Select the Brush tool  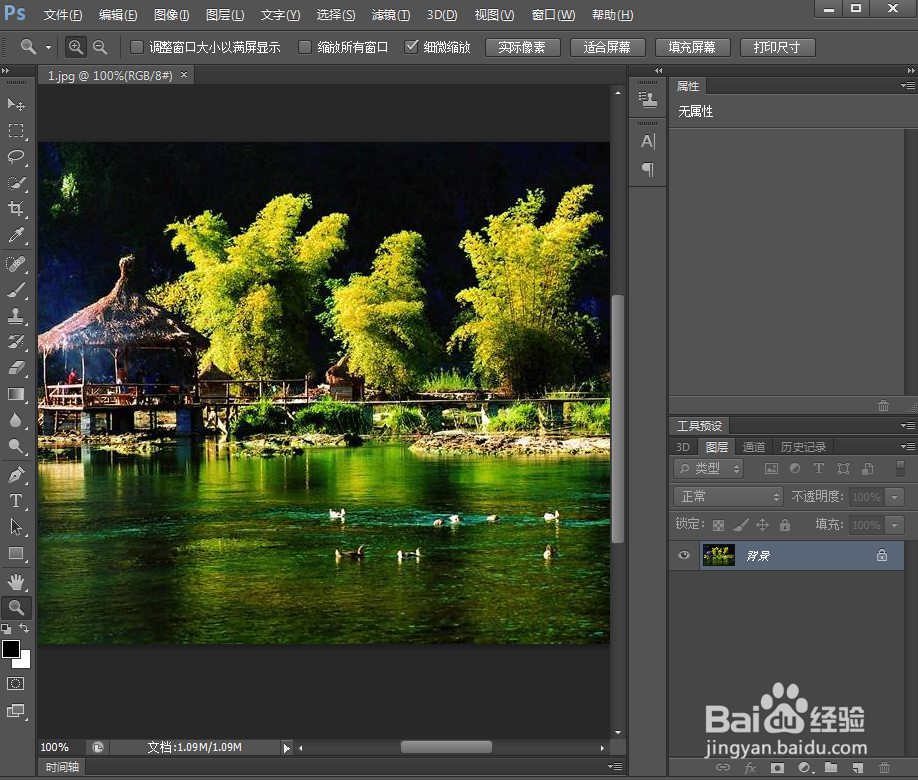coord(16,290)
